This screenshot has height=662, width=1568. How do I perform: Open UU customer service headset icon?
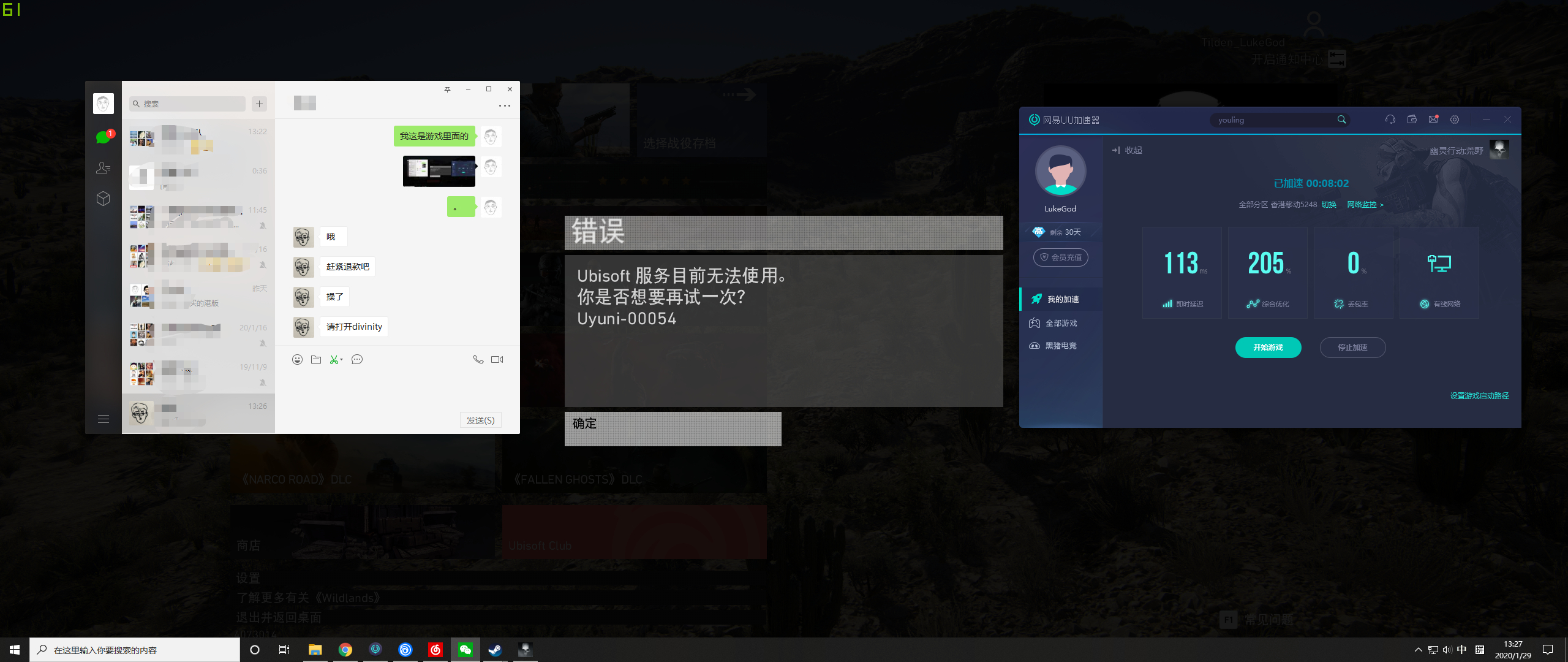pyautogui.click(x=1390, y=120)
